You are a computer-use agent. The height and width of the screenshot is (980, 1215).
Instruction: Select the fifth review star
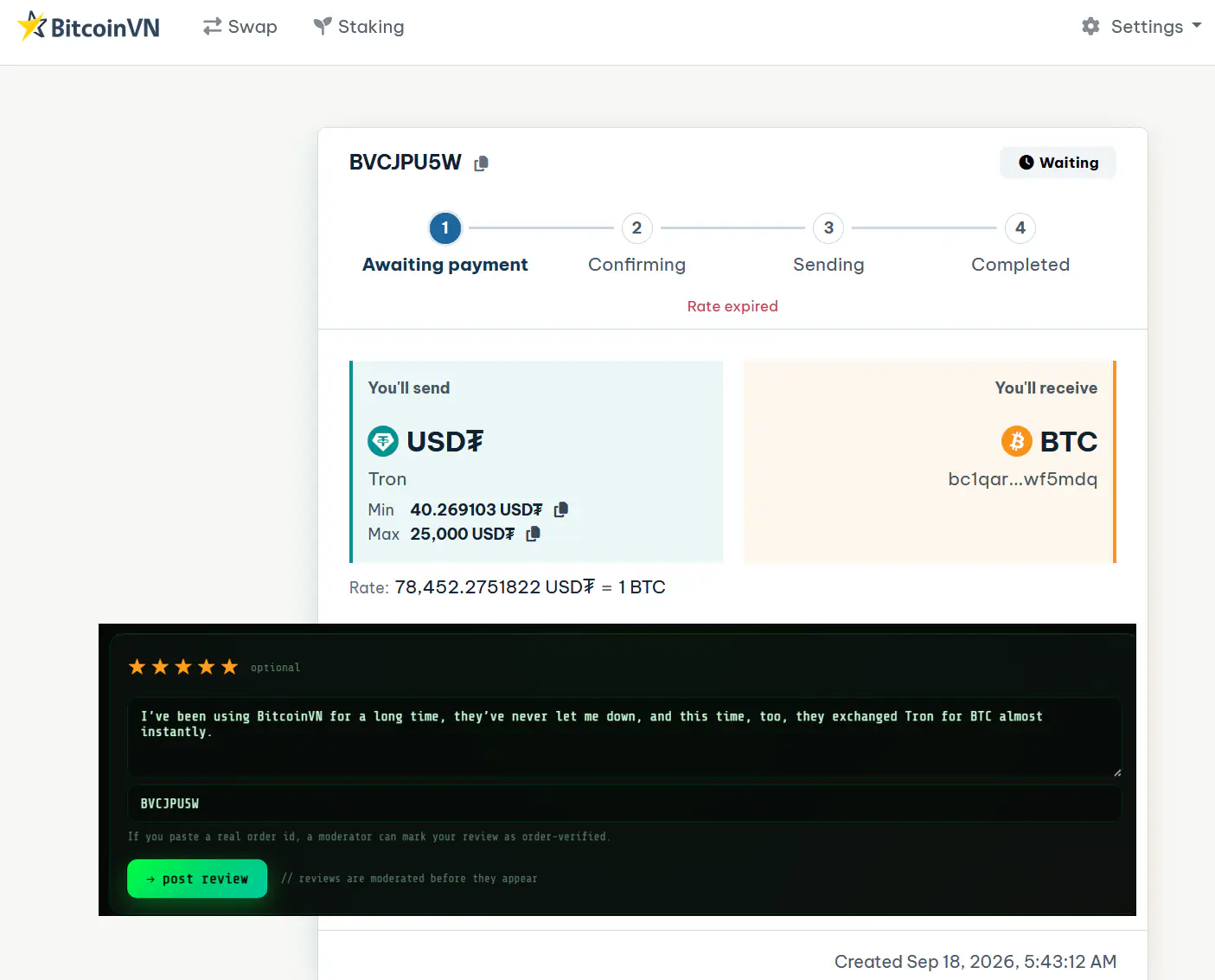tap(229, 667)
